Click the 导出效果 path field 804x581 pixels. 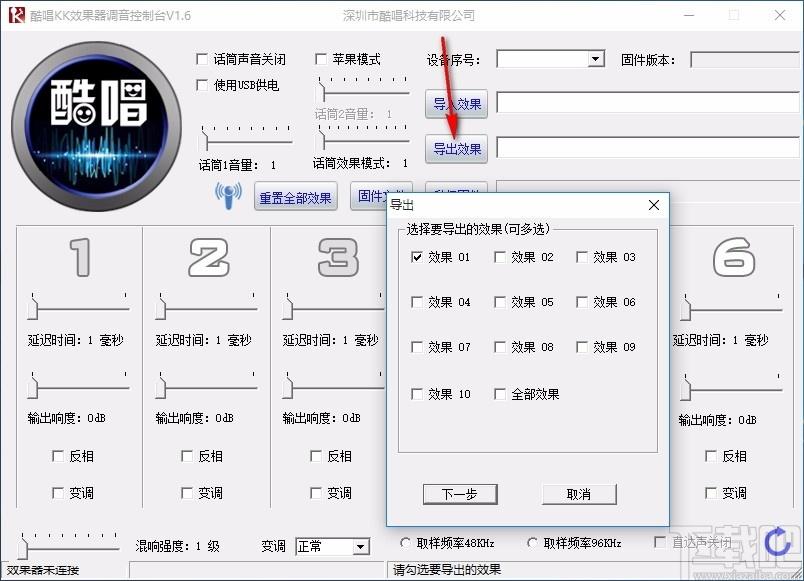pos(648,148)
